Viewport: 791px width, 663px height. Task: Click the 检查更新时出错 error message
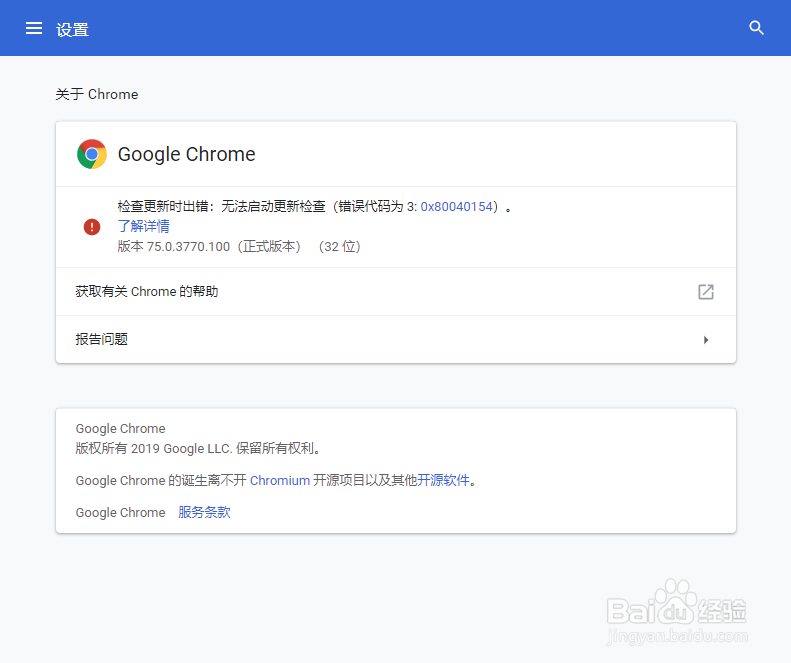click(x=314, y=206)
